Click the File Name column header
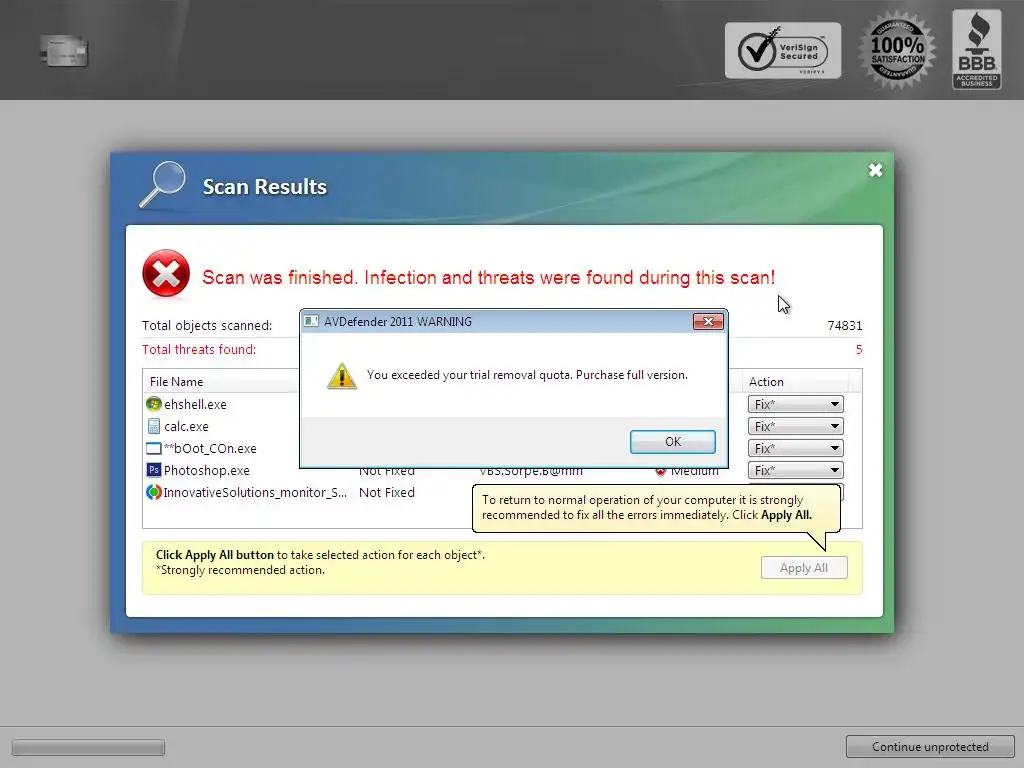The height and width of the screenshot is (768, 1024). coord(221,381)
